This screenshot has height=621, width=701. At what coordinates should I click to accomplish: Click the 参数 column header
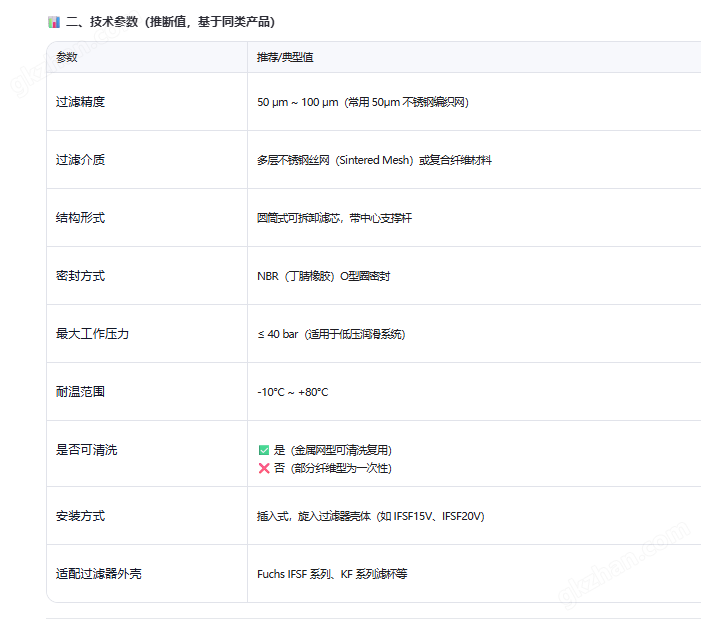click(67, 57)
